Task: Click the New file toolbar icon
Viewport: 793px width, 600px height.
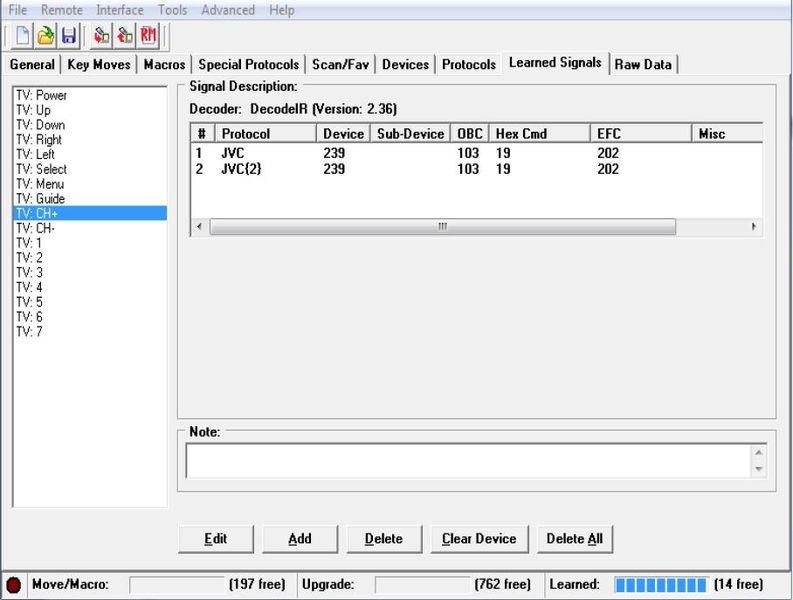Action: pyautogui.click(x=23, y=36)
